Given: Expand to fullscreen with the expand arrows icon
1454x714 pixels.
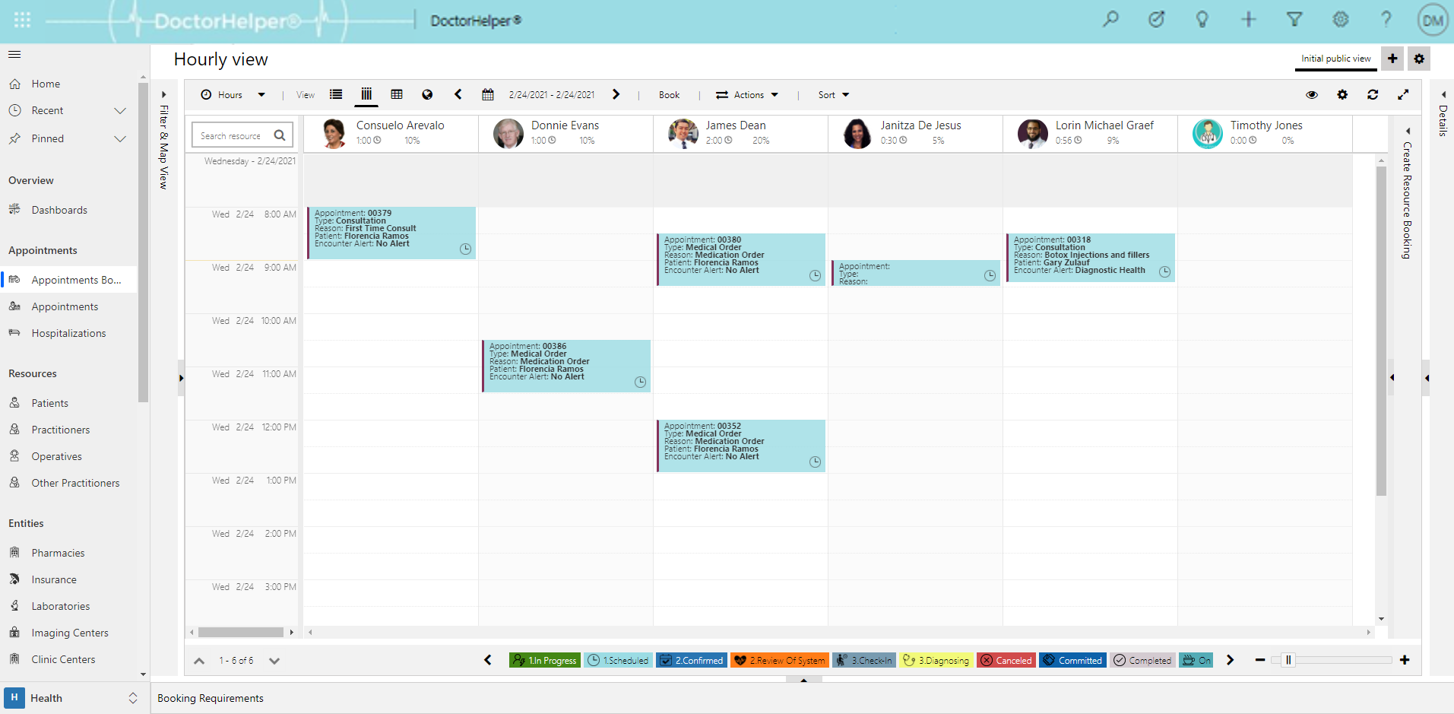Looking at the screenshot, I should [1403, 94].
